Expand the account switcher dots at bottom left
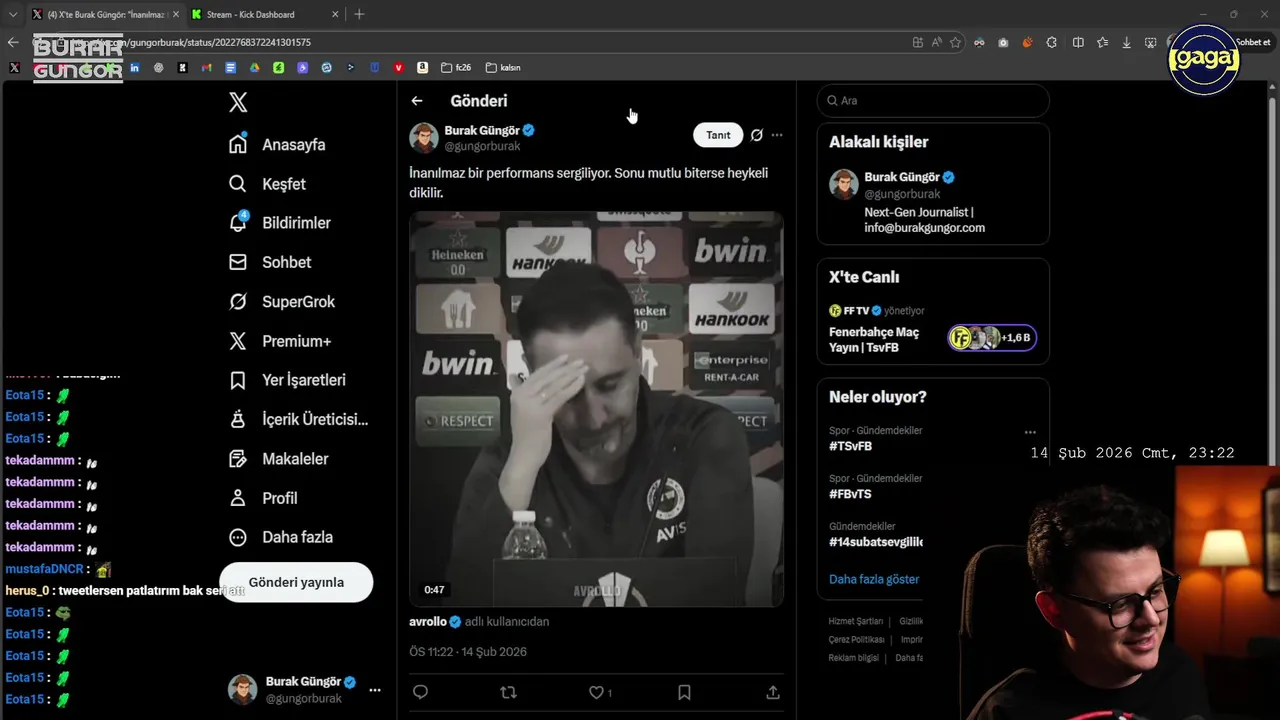1280x720 pixels. click(375, 690)
